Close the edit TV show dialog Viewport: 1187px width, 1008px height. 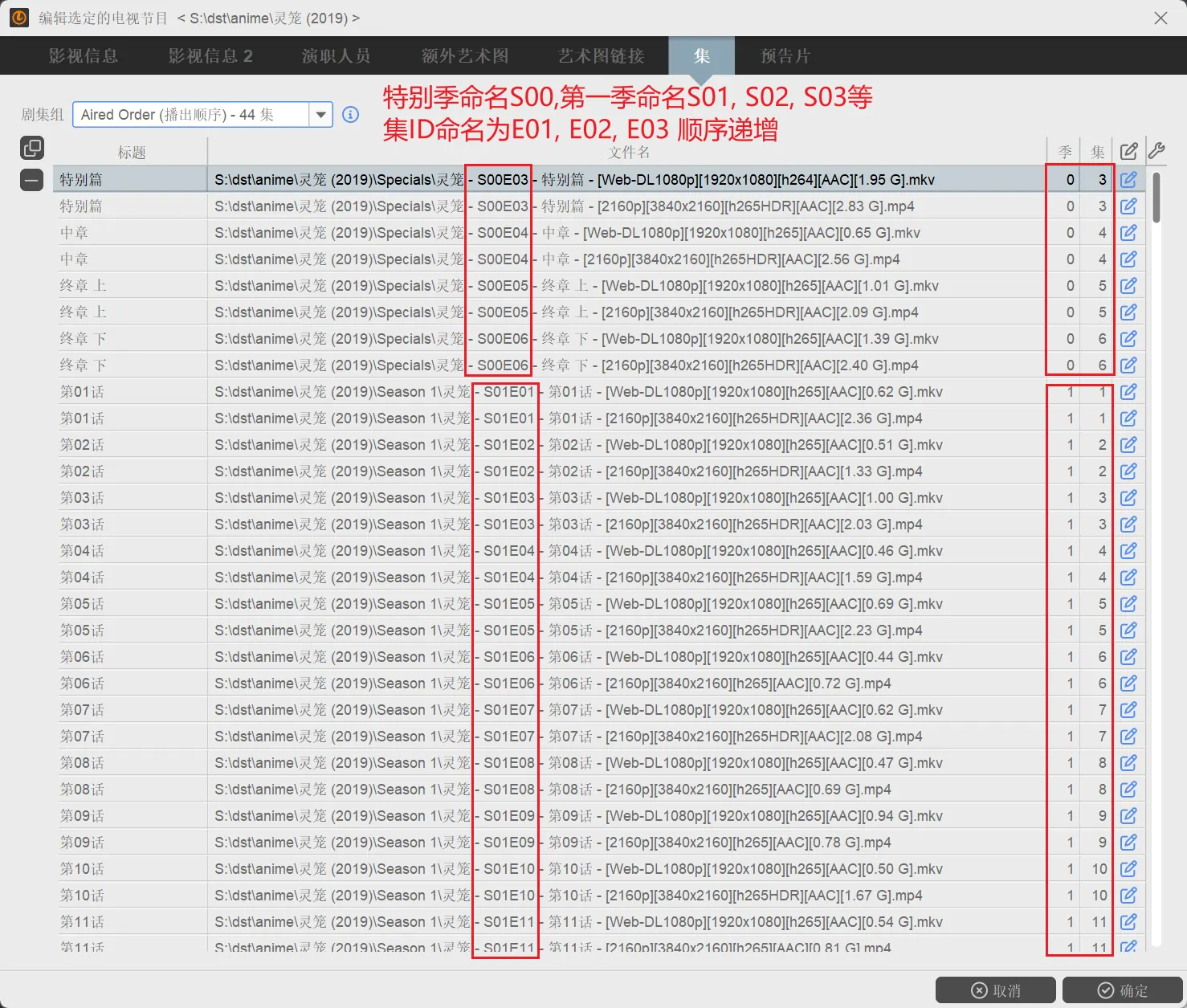[1160, 18]
